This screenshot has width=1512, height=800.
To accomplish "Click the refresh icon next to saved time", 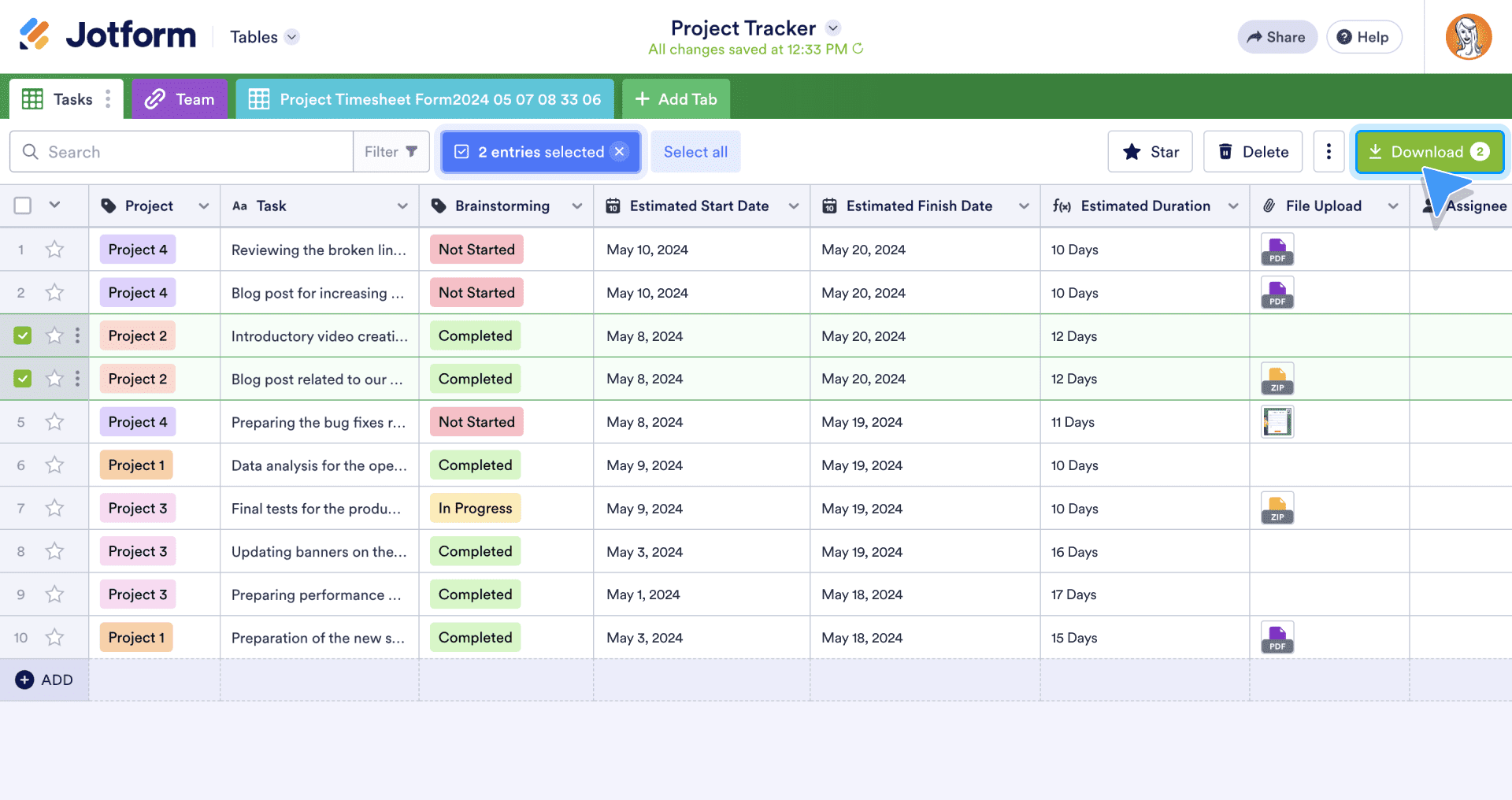I will point(858,49).
